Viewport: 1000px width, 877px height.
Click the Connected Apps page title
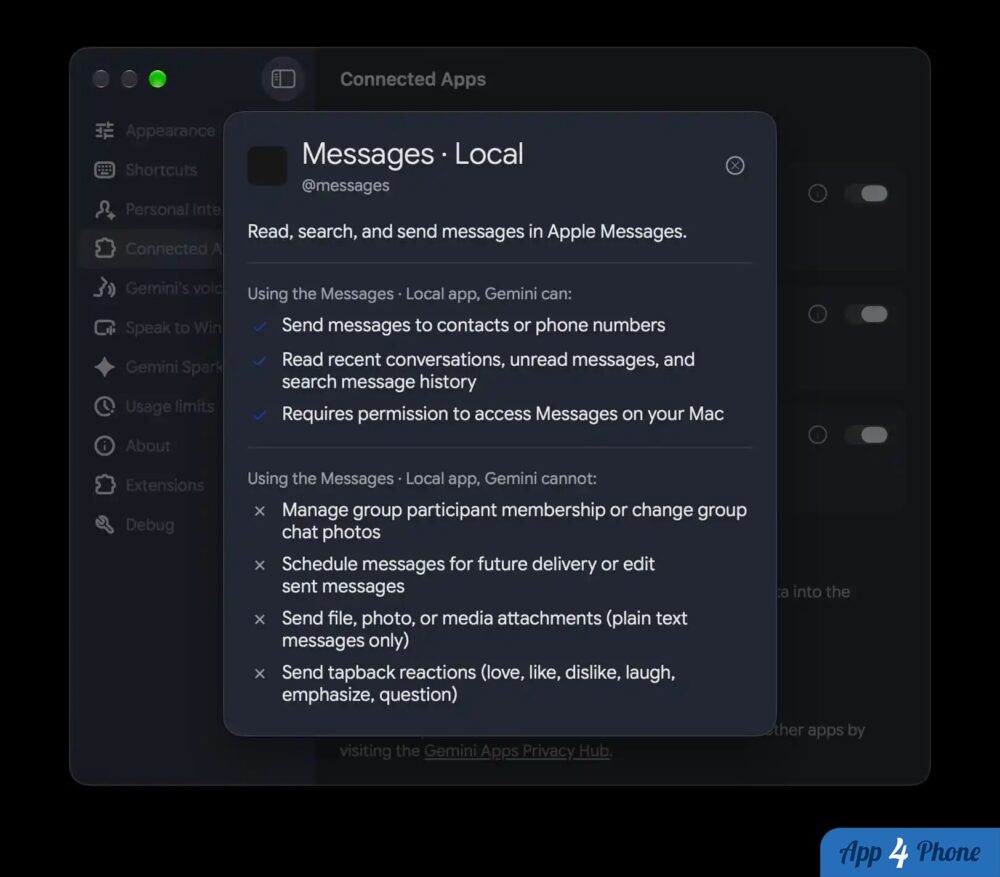413,79
